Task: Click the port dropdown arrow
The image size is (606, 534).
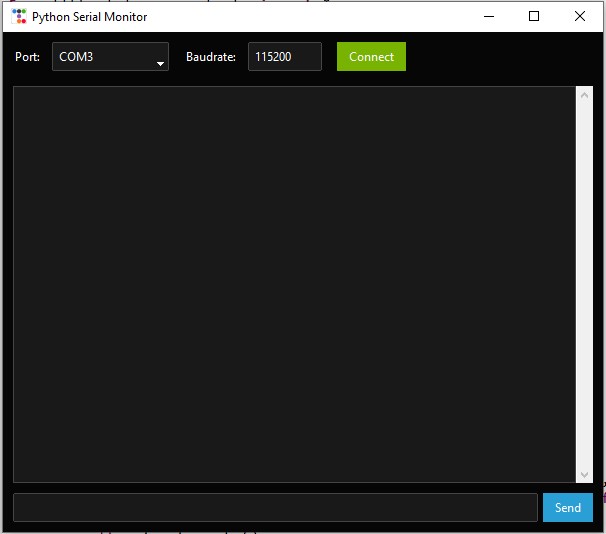Action: coord(160,64)
